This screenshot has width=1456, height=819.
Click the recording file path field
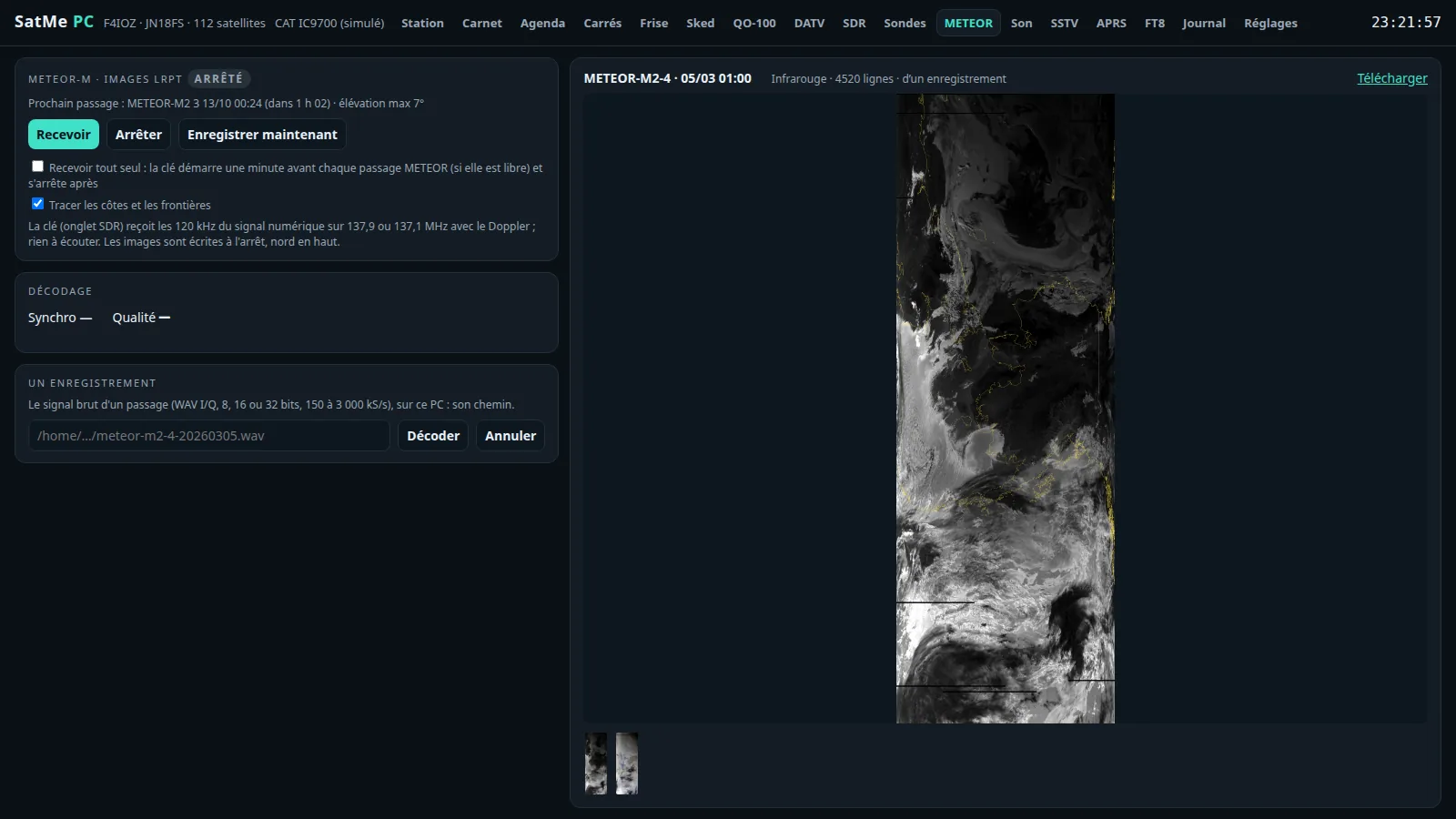pos(209,436)
